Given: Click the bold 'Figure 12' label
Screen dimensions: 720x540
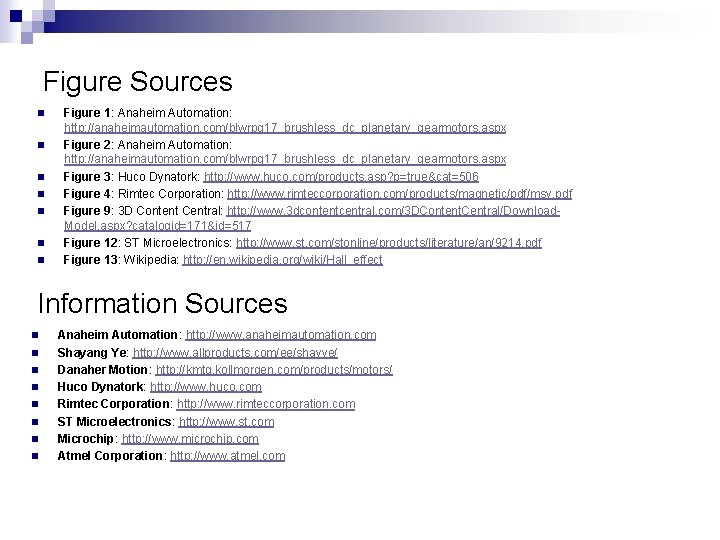Looking at the screenshot, I should pos(90,242).
